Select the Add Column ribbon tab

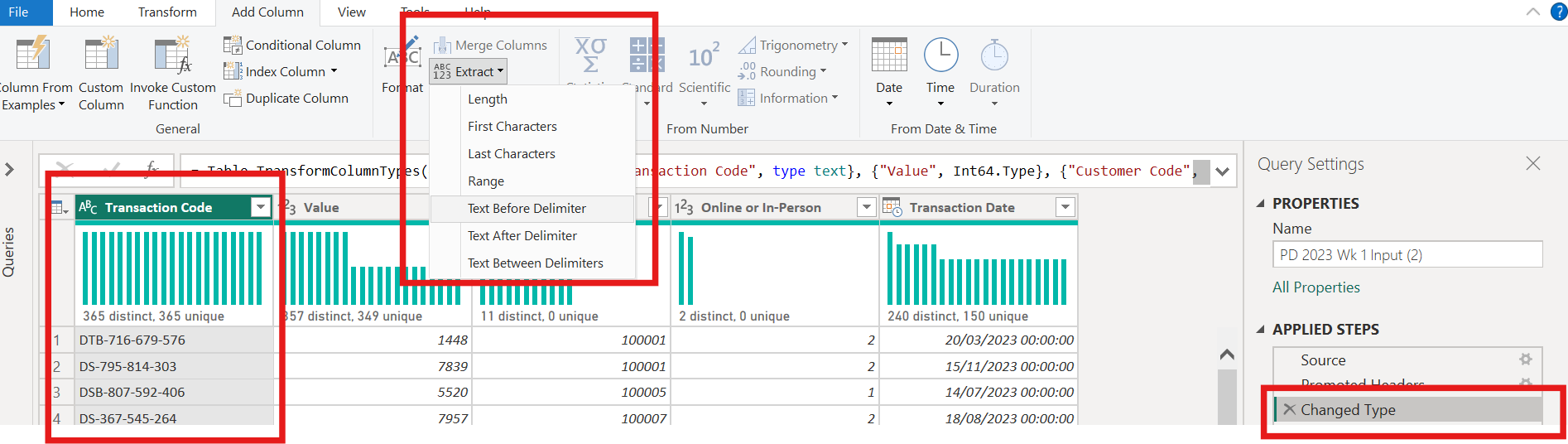(x=267, y=12)
